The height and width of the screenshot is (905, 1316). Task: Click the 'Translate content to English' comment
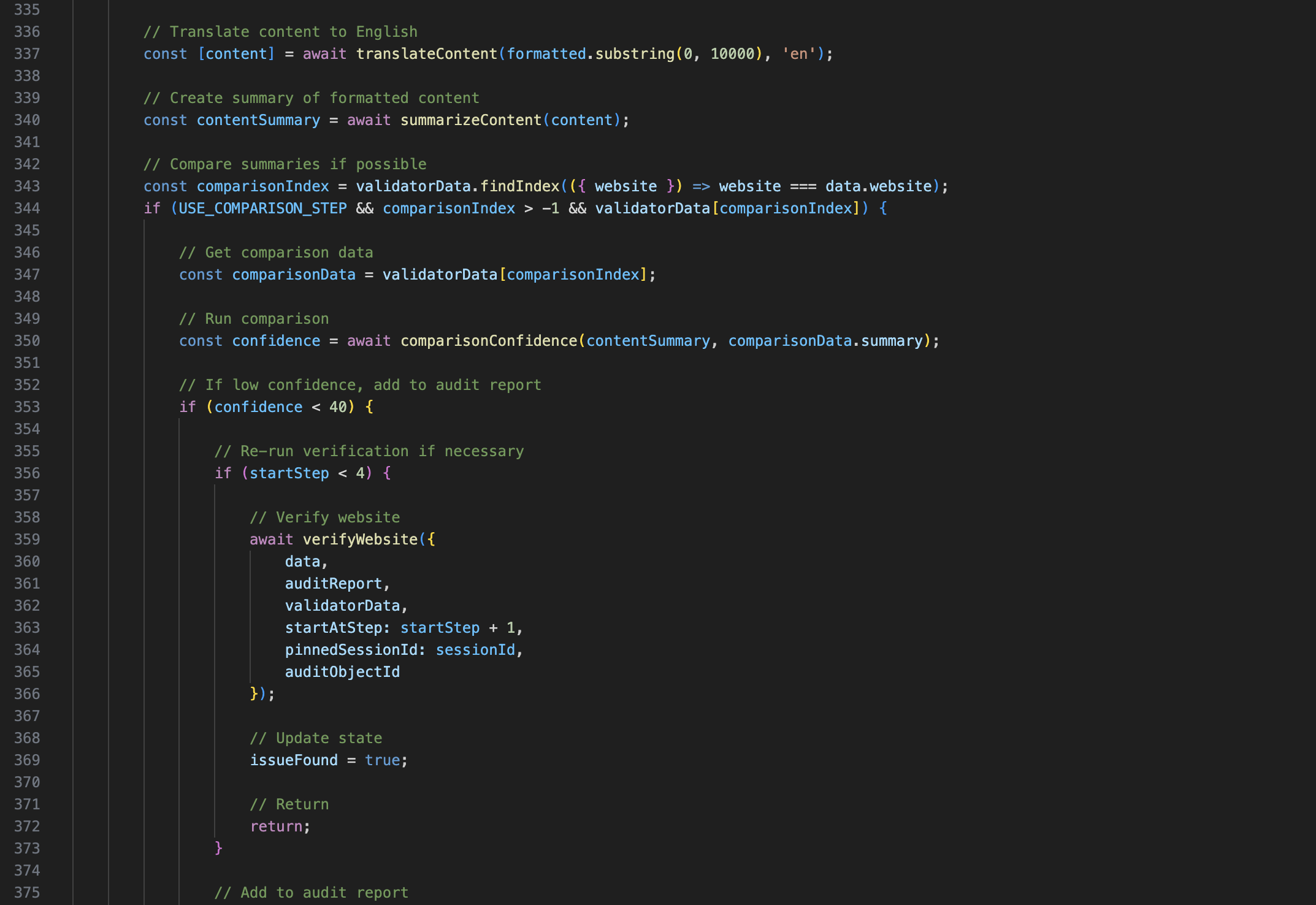coord(280,32)
